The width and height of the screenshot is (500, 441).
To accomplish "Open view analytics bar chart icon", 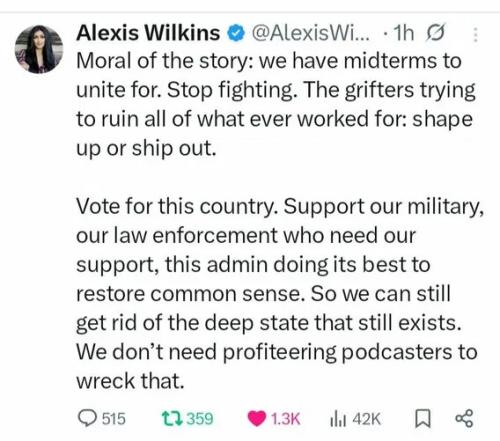I will tap(339, 419).
